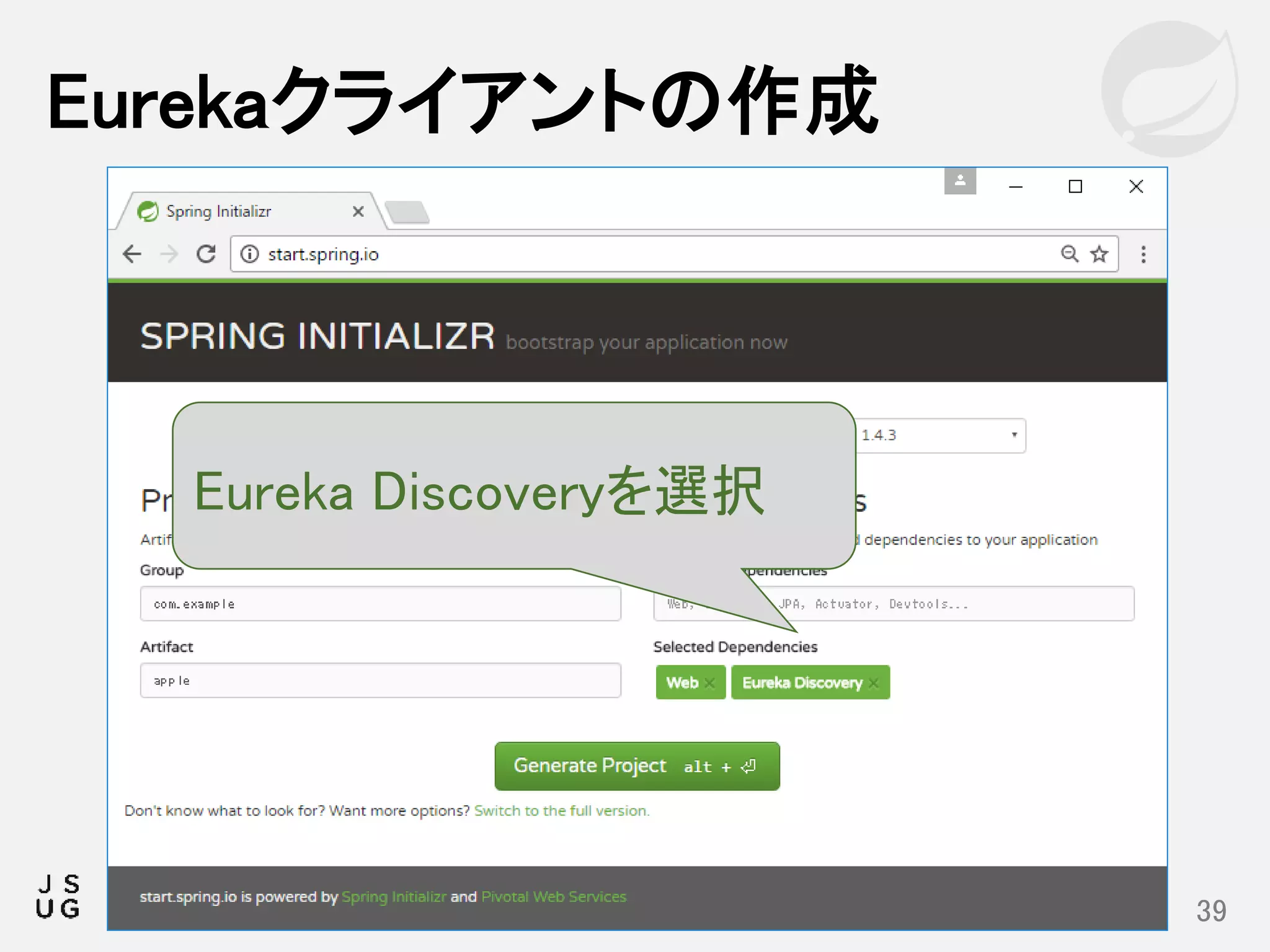1270x952 pixels.
Task: Maximize the browser window
Action: click(x=1075, y=187)
